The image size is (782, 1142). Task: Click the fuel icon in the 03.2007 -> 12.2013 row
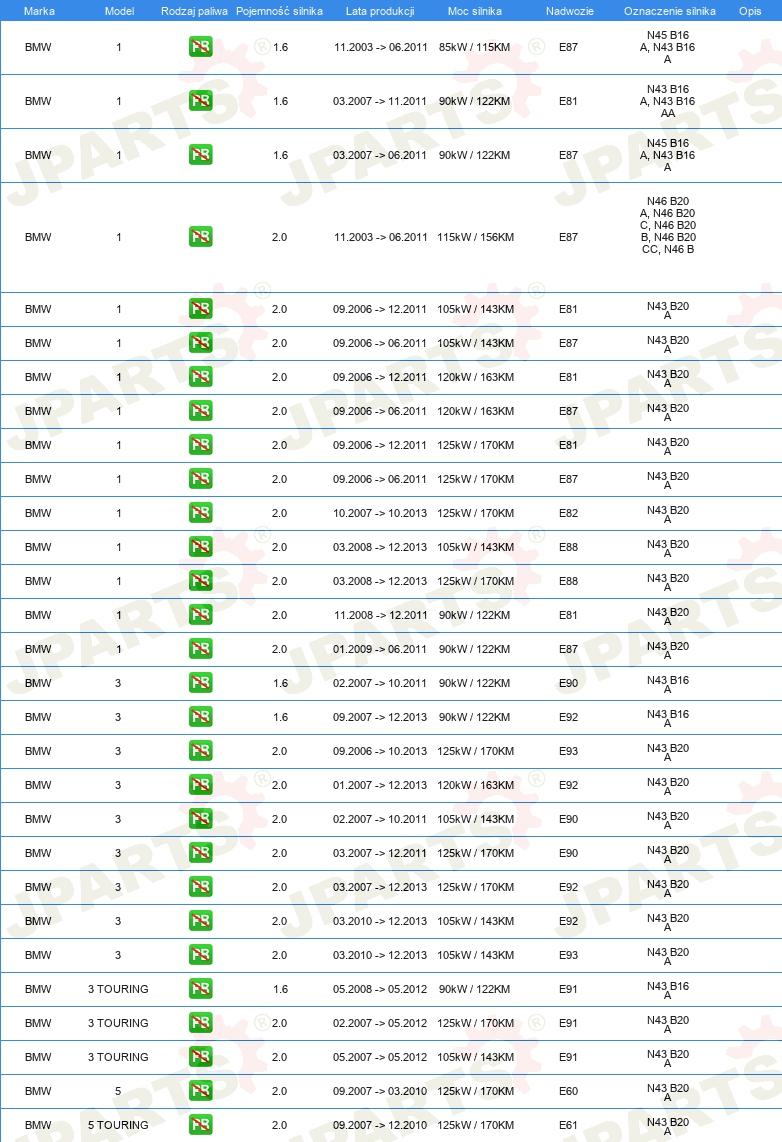click(x=200, y=887)
